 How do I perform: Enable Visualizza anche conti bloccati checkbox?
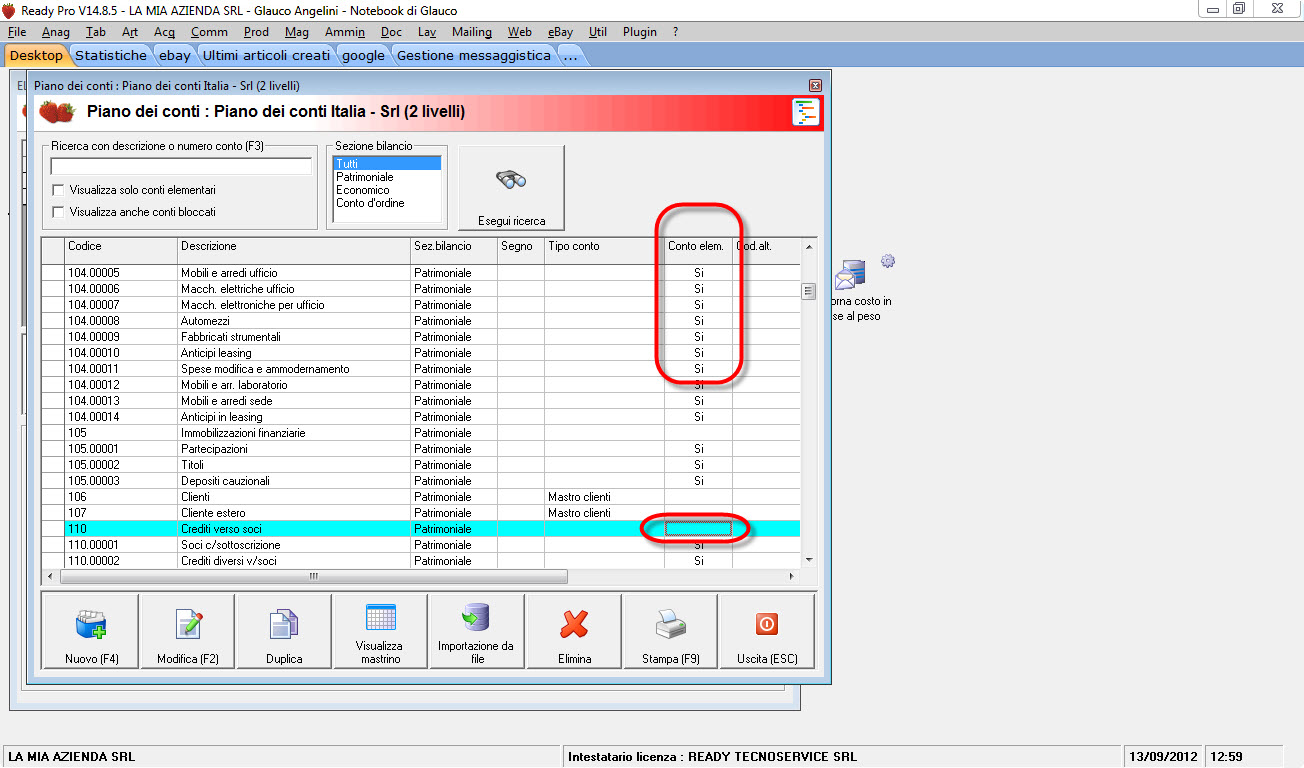pyautogui.click(x=58, y=212)
